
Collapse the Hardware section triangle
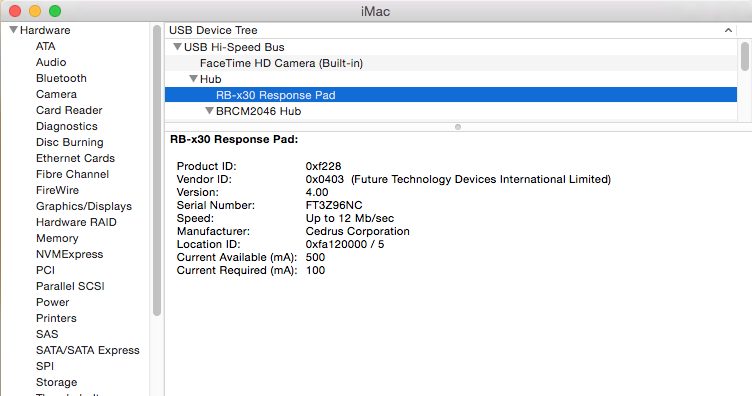coord(13,30)
